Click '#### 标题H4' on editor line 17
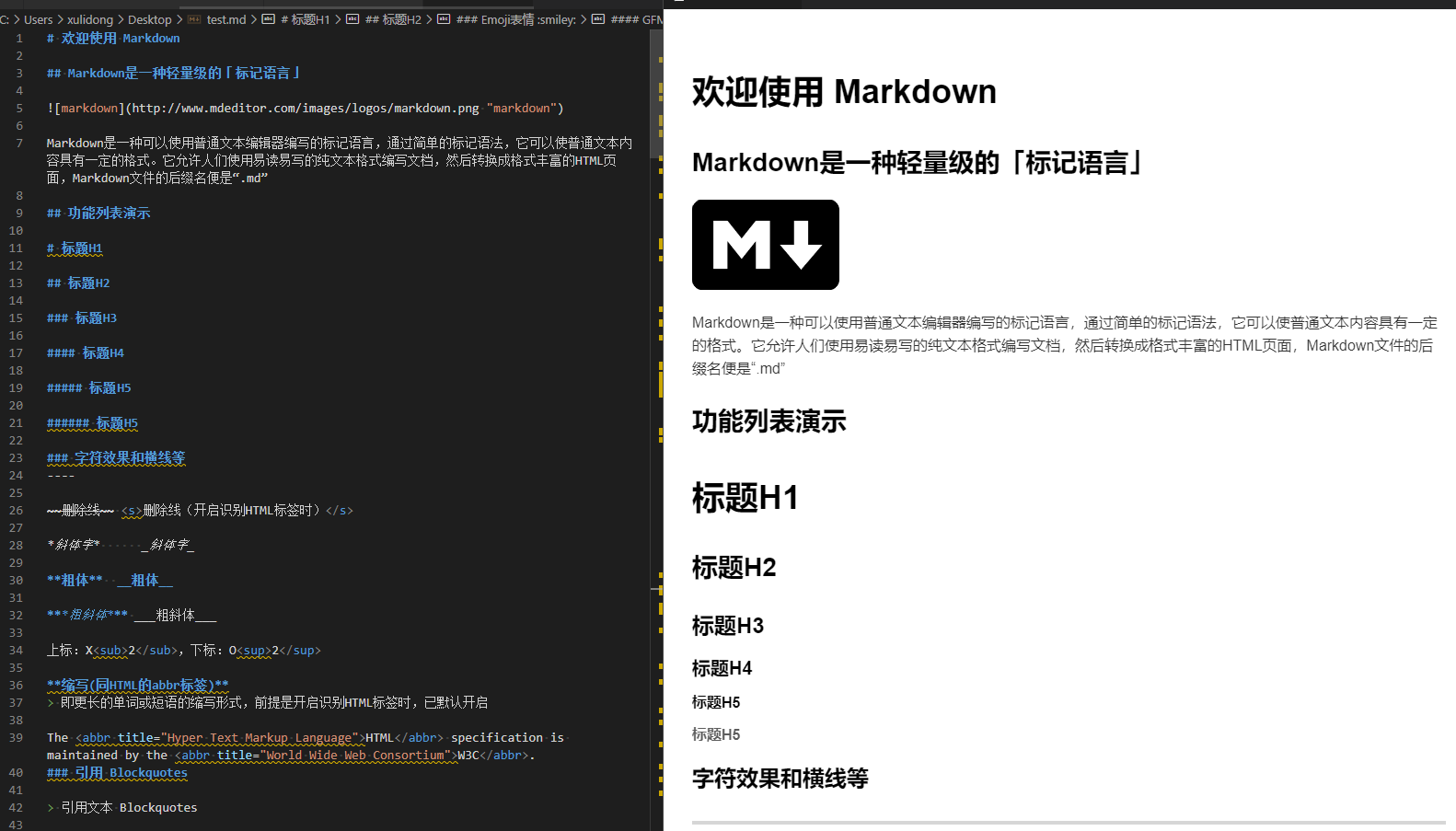1456x831 pixels. click(x=86, y=352)
